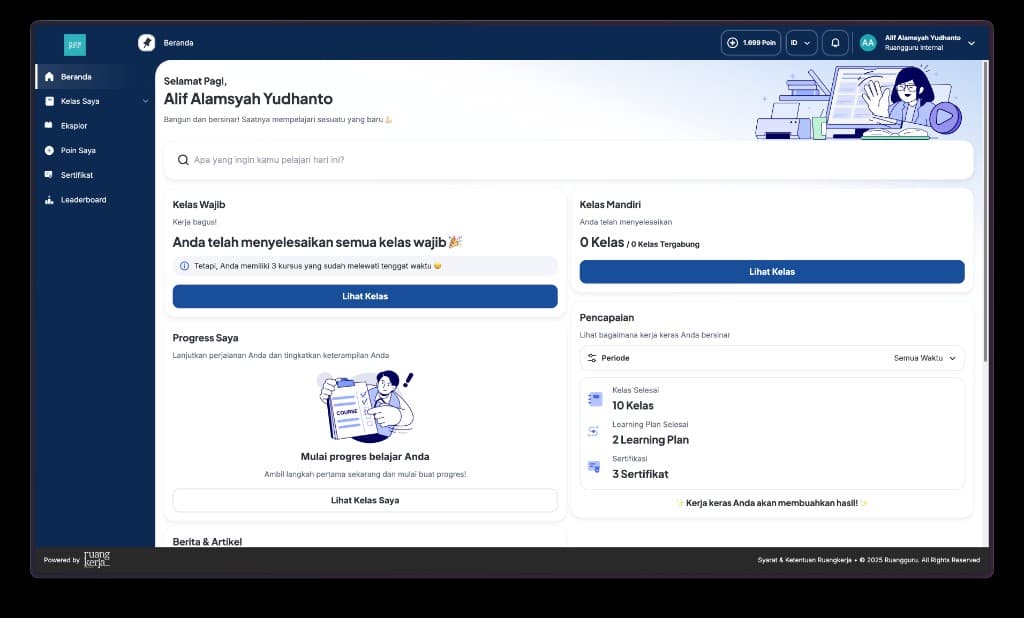
Task: Click the Beranda home icon
Action: [x=49, y=76]
